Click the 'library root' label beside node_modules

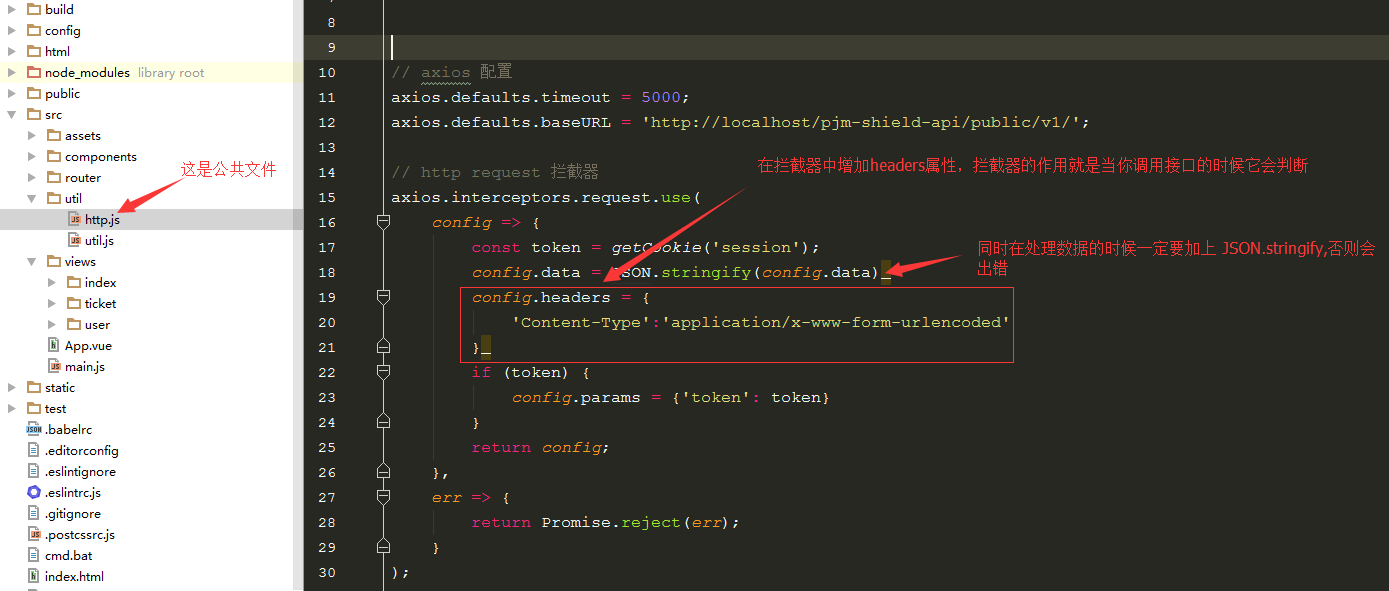point(171,72)
